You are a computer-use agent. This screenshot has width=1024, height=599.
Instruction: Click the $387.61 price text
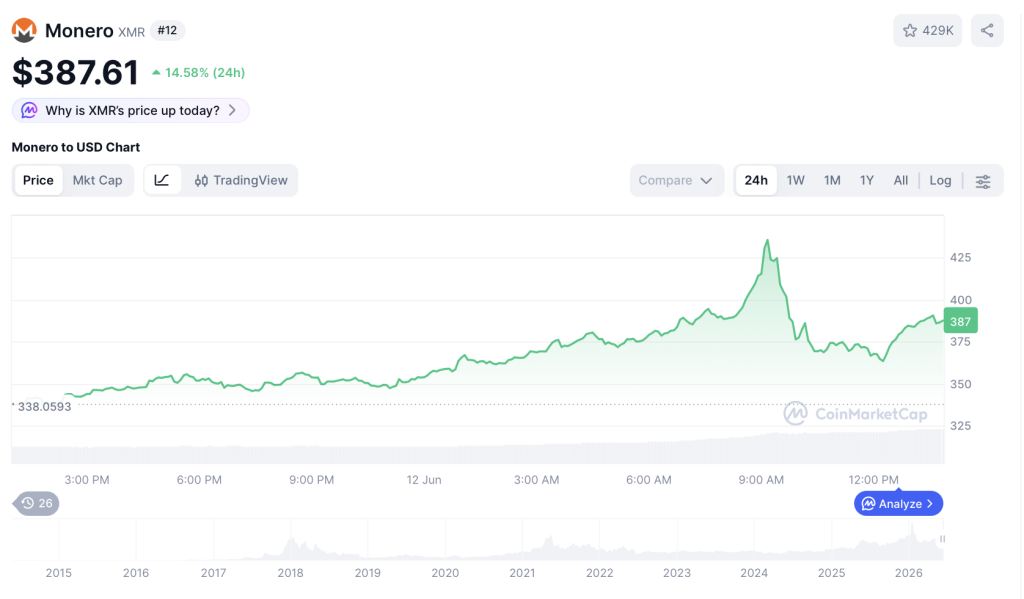[75, 72]
